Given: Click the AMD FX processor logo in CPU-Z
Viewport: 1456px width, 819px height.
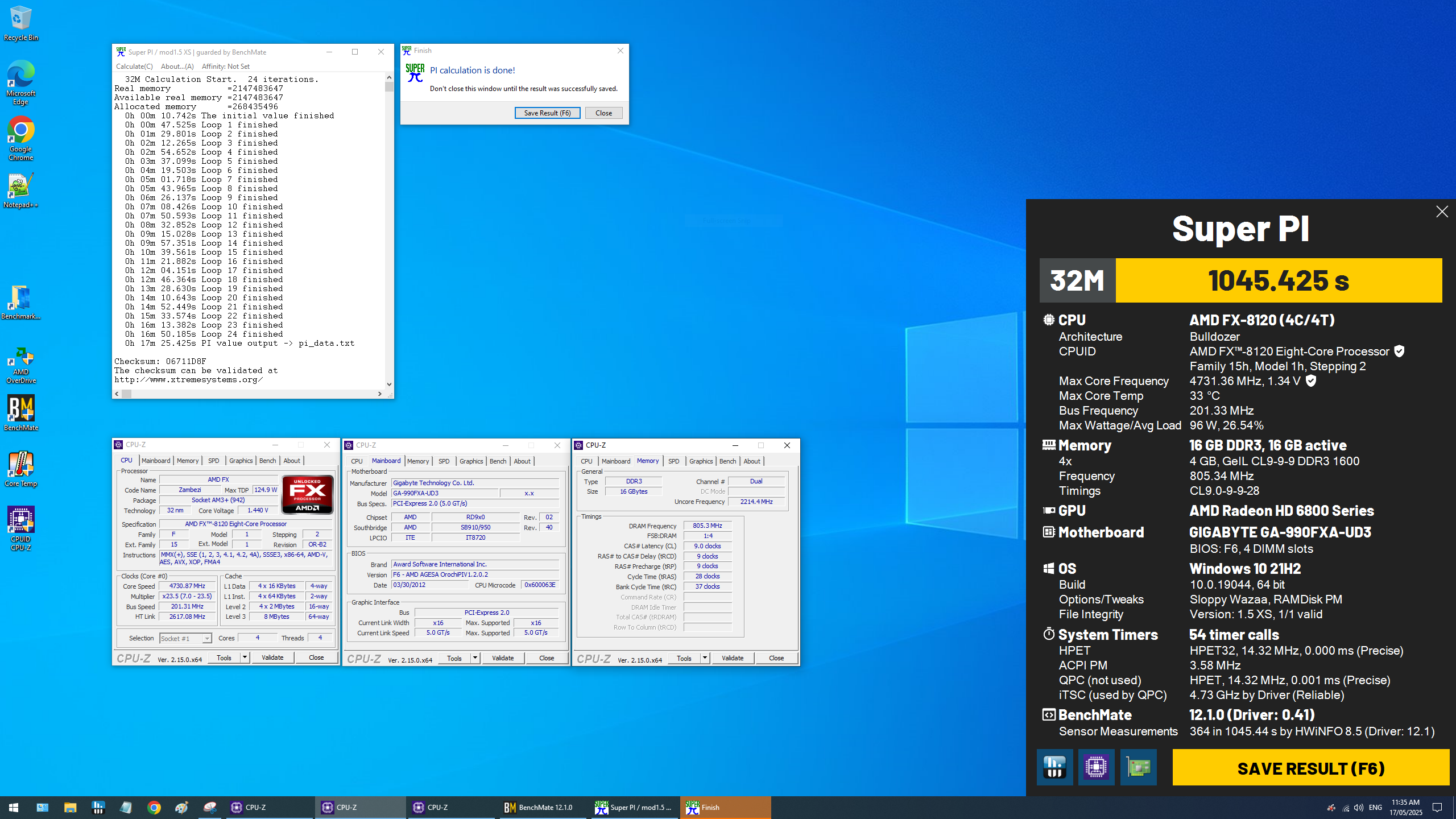Looking at the screenshot, I should click(x=307, y=494).
